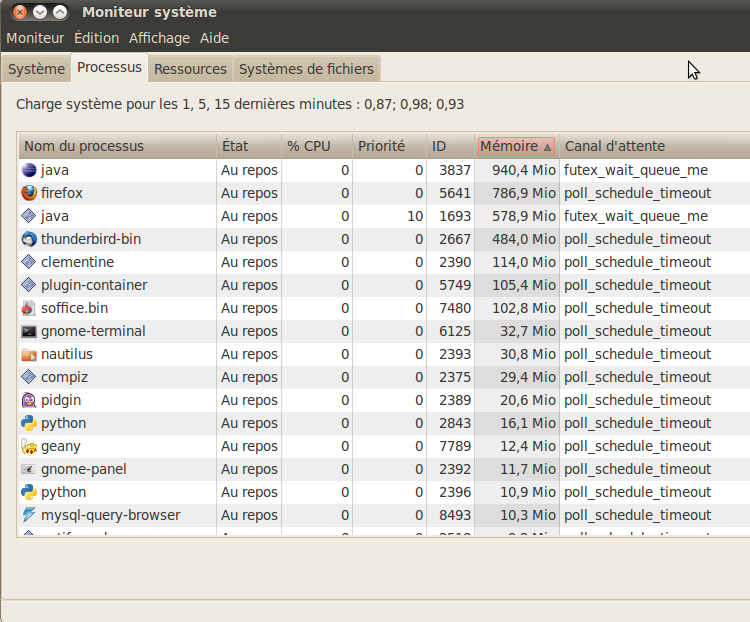Click the compiz process icon
750x622 pixels.
[x=29, y=377]
